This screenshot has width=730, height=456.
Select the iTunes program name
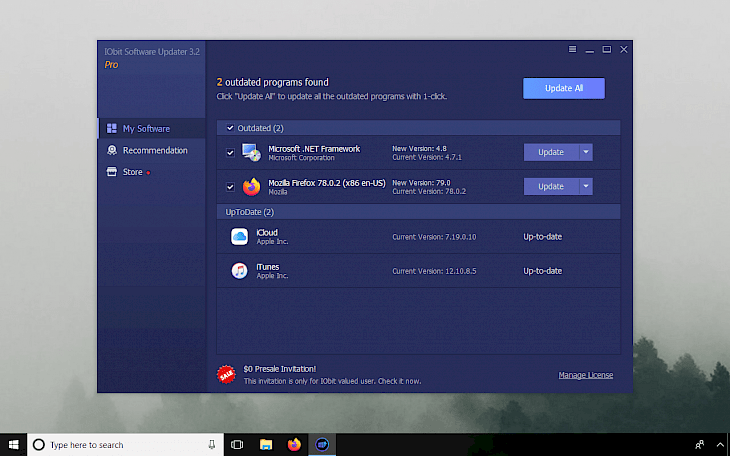268,267
